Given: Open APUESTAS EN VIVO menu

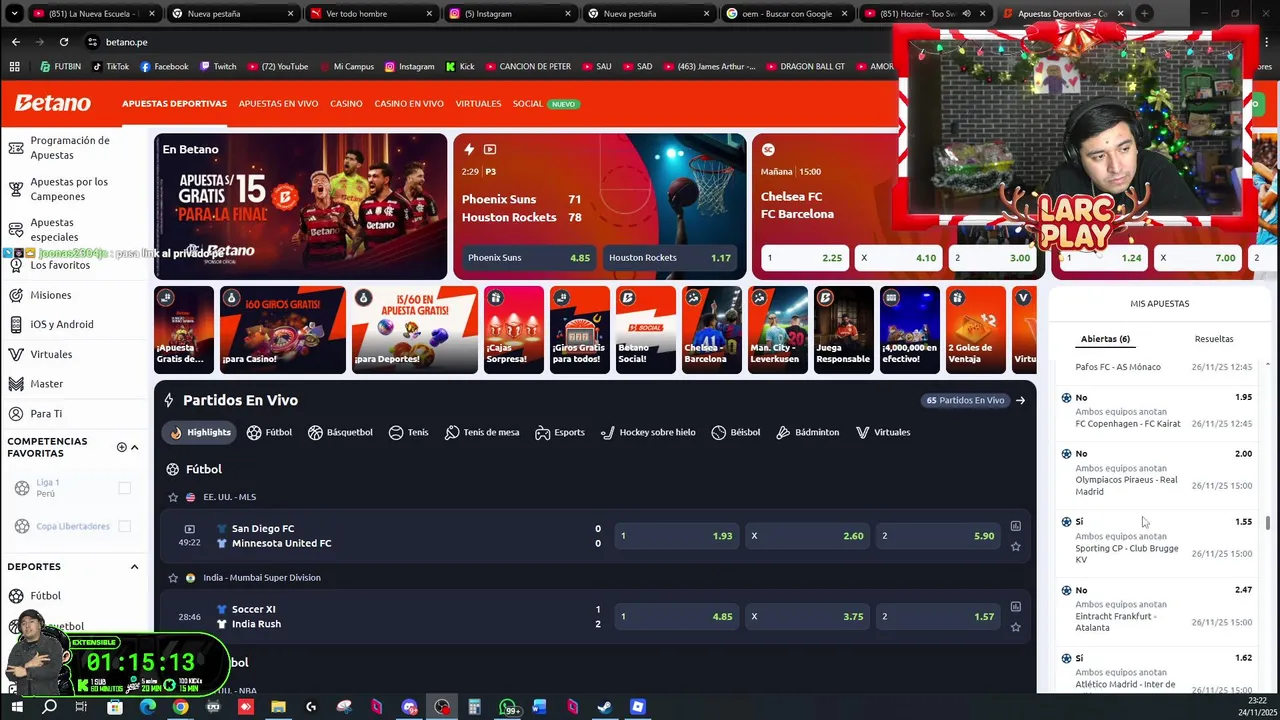Looking at the screenshot, I should [278, 104].
